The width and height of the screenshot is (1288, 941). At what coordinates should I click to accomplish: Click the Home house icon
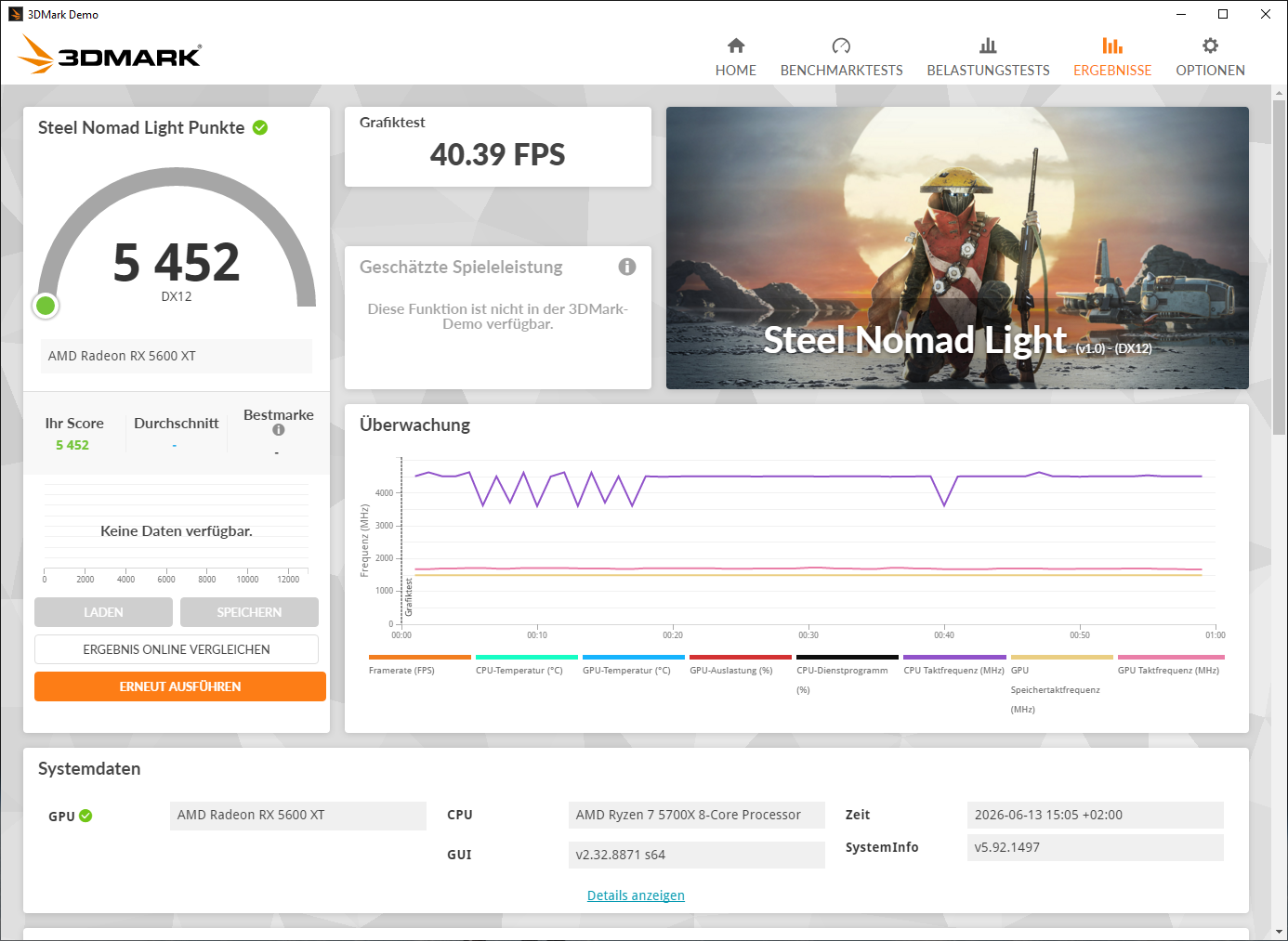coord(736,46)
